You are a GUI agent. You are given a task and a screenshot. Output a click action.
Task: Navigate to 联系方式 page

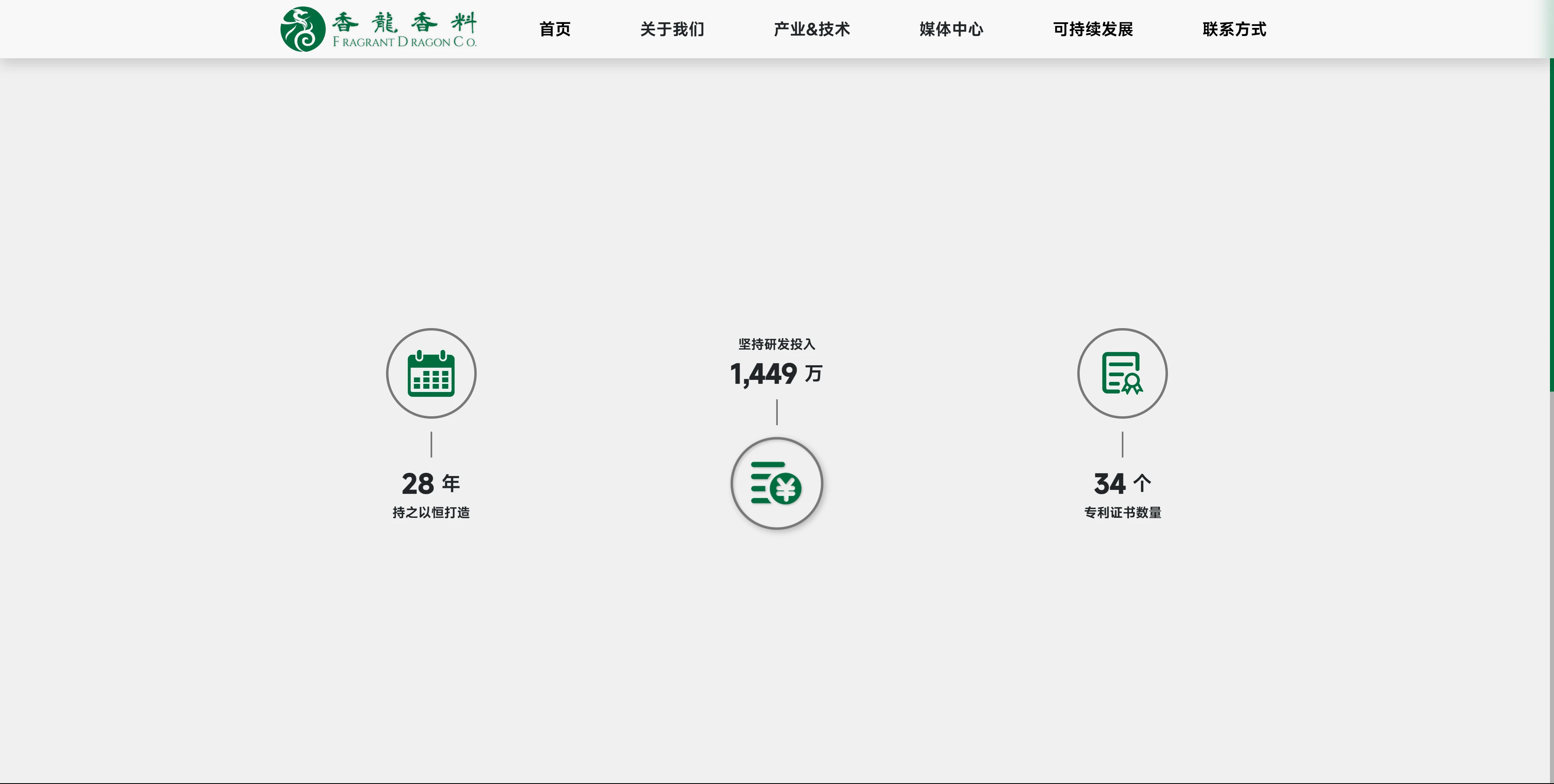[1233, 29]
